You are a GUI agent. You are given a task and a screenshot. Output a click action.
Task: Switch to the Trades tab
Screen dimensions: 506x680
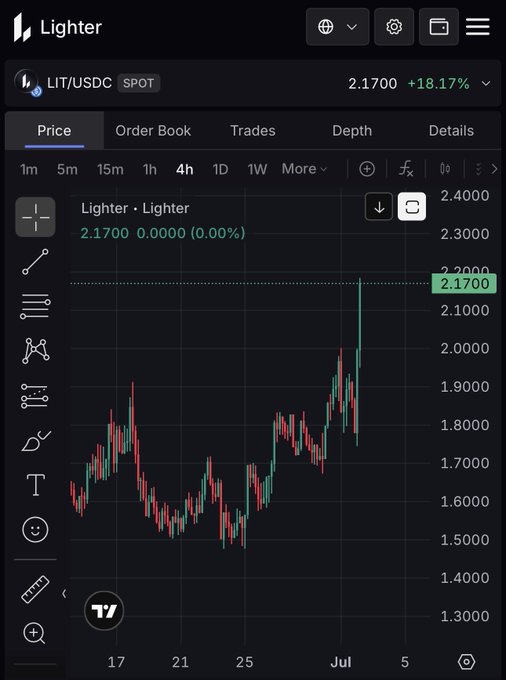pos(252,131)
